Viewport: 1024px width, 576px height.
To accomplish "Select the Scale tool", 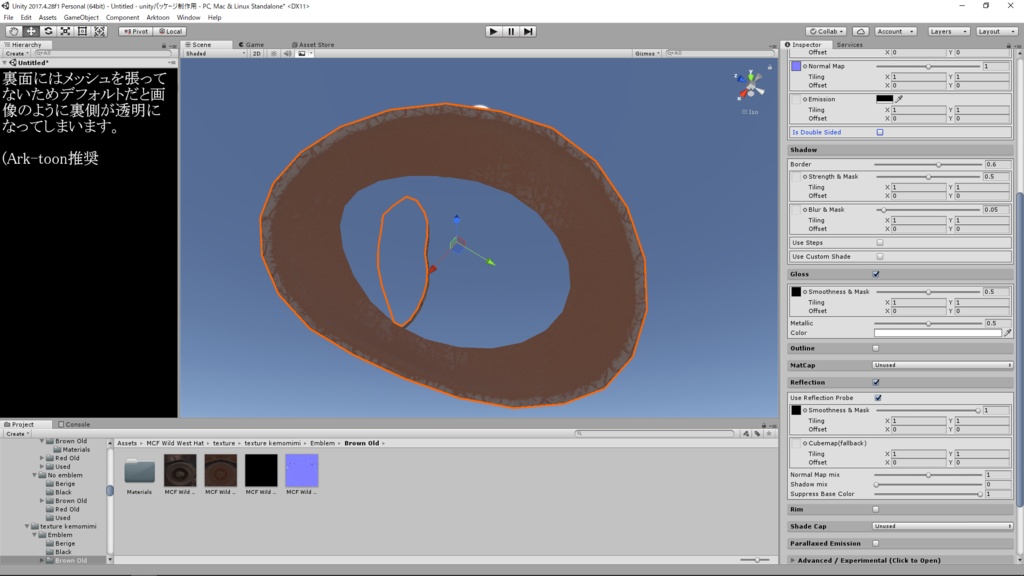I will pyautogui.click(x=65, y=31).
